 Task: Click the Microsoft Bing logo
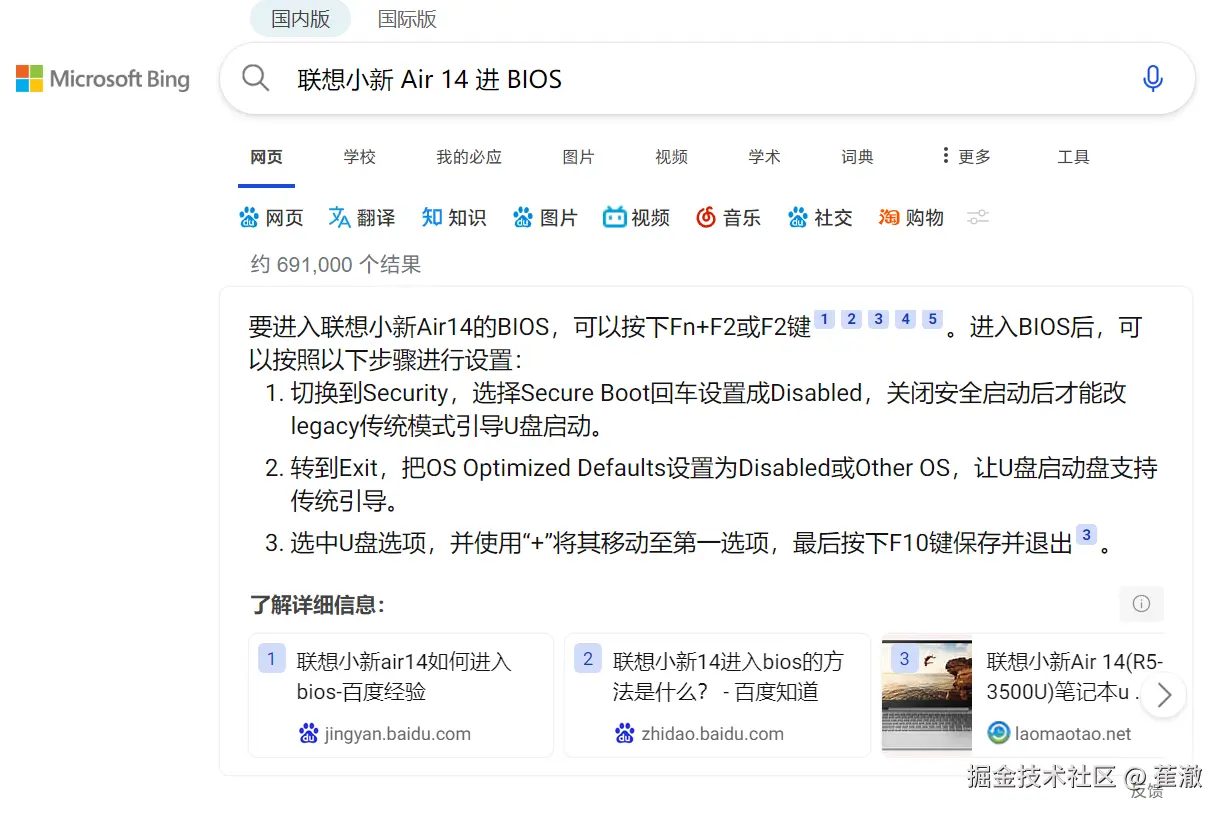102,78
